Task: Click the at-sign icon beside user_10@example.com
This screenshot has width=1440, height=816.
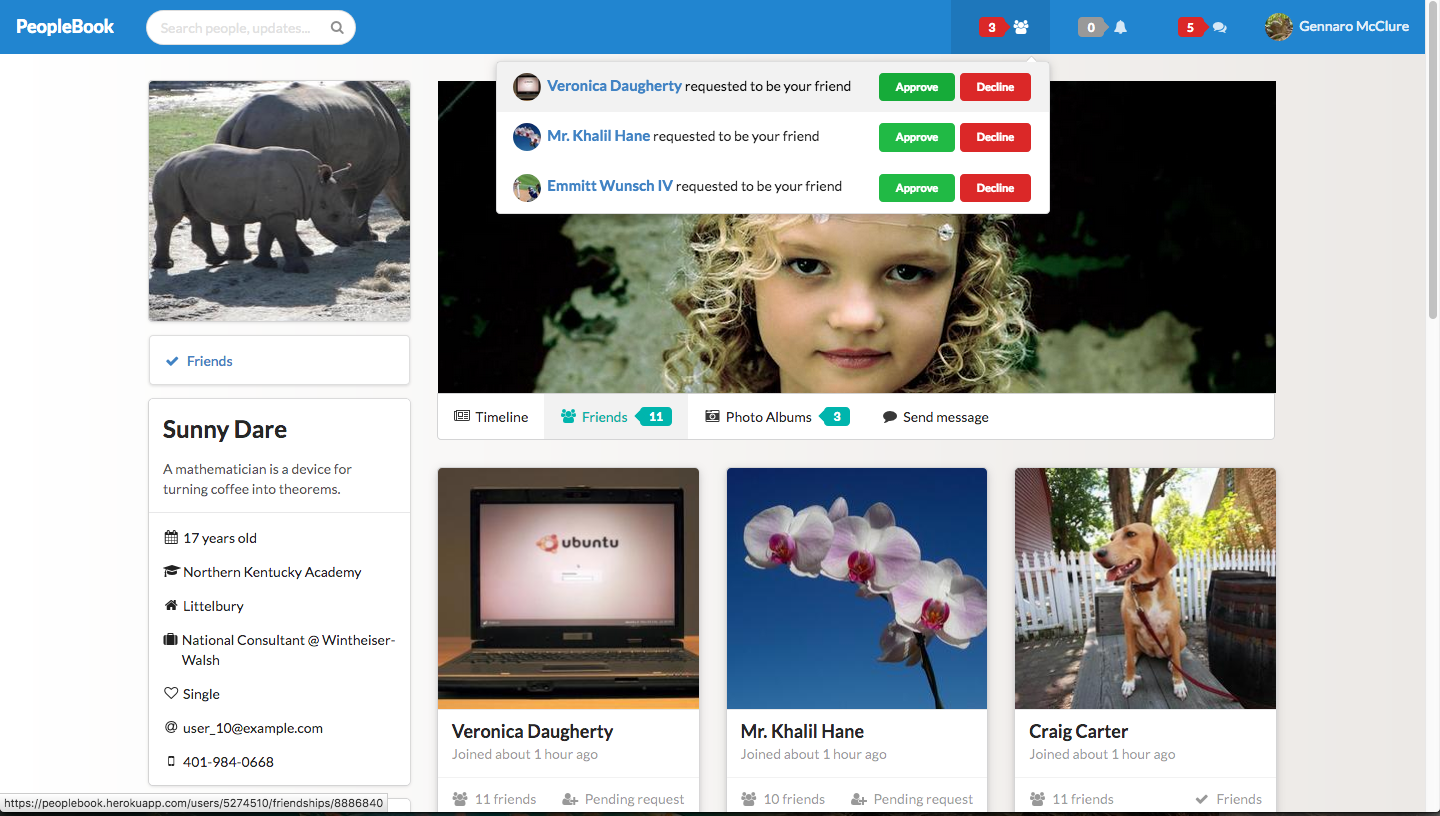Action: 171,728
